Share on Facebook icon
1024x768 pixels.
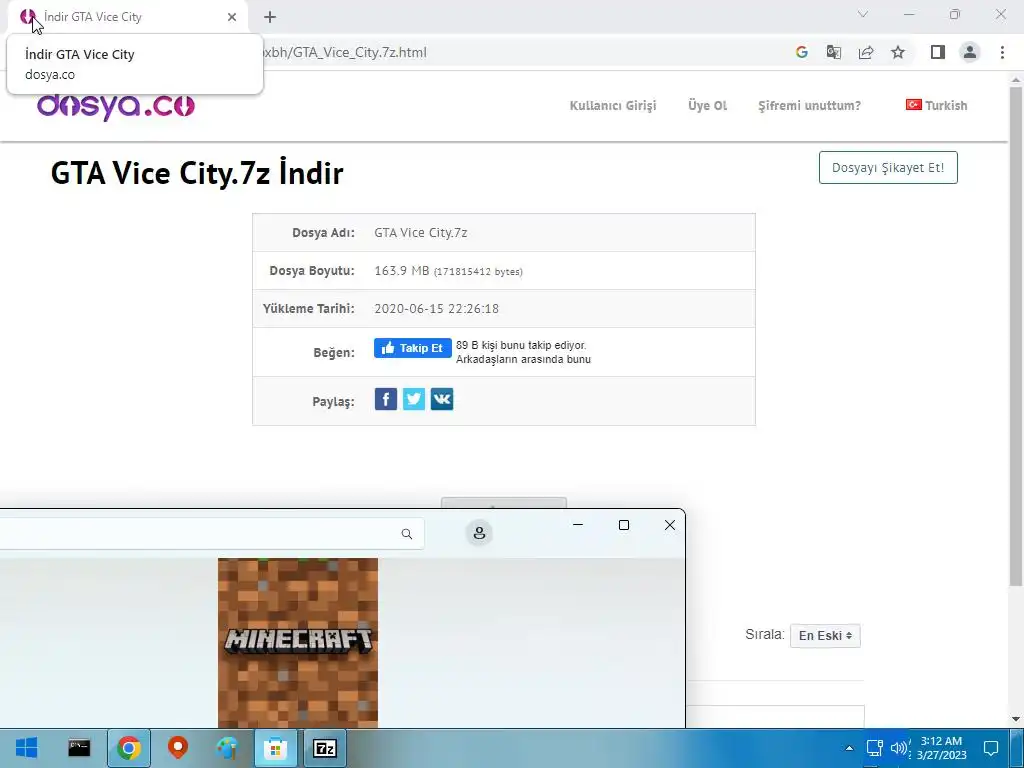pos(386,399)
